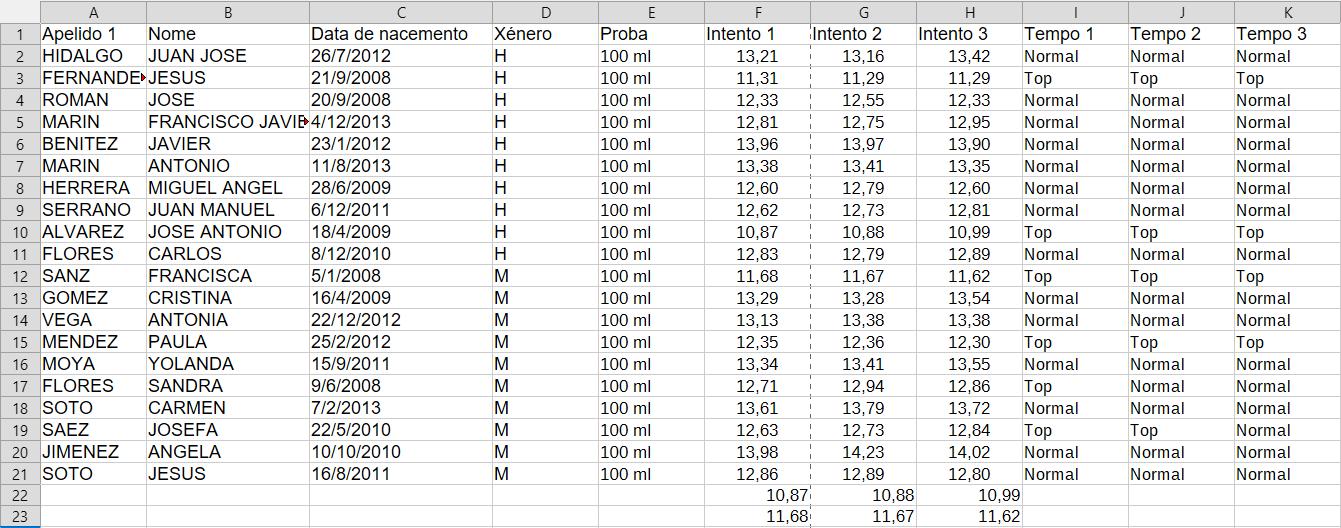Image resolution: width=1341 pixels, height=528 pixels.
Task: Select the cell containing JUAN JOSE
Action: [x=228, y=56]
